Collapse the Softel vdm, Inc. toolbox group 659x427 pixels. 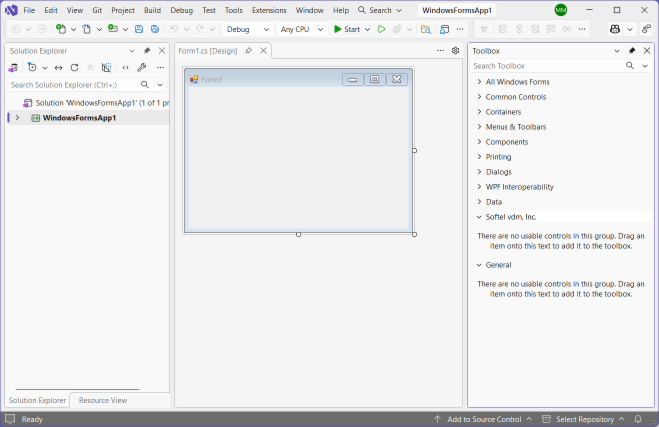pos(479,217)
